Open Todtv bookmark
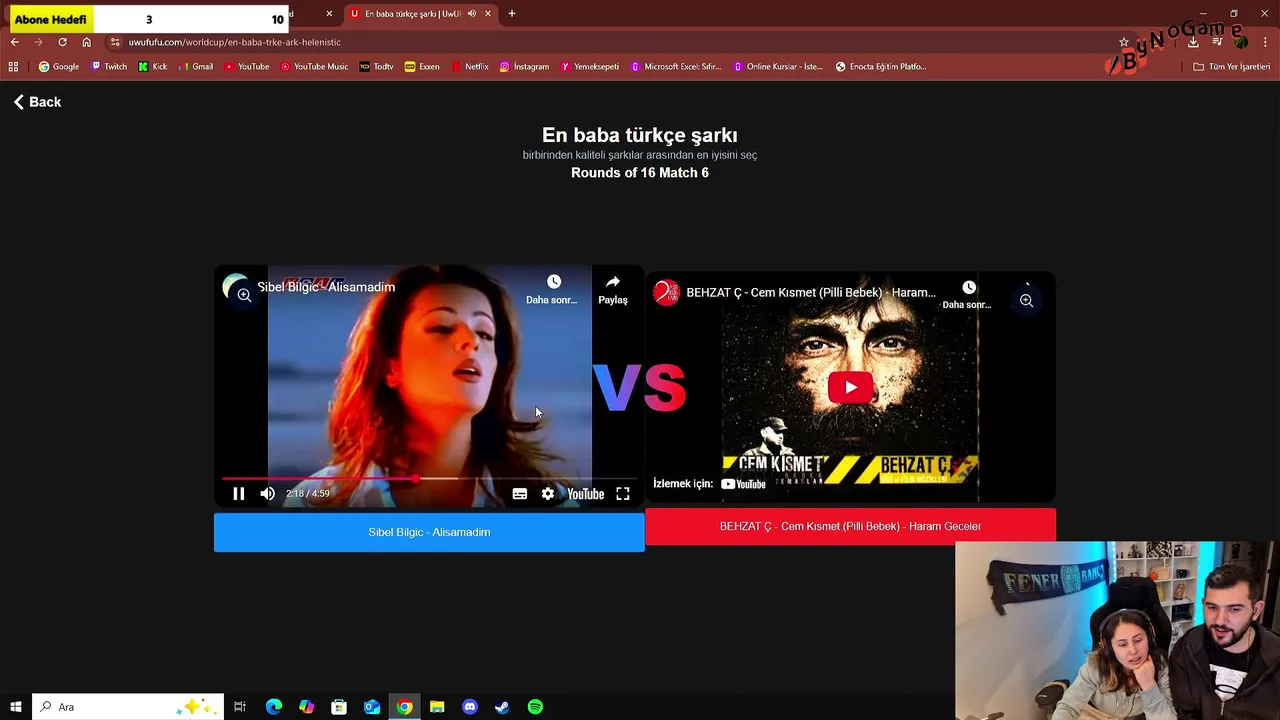 pos(377,67)
